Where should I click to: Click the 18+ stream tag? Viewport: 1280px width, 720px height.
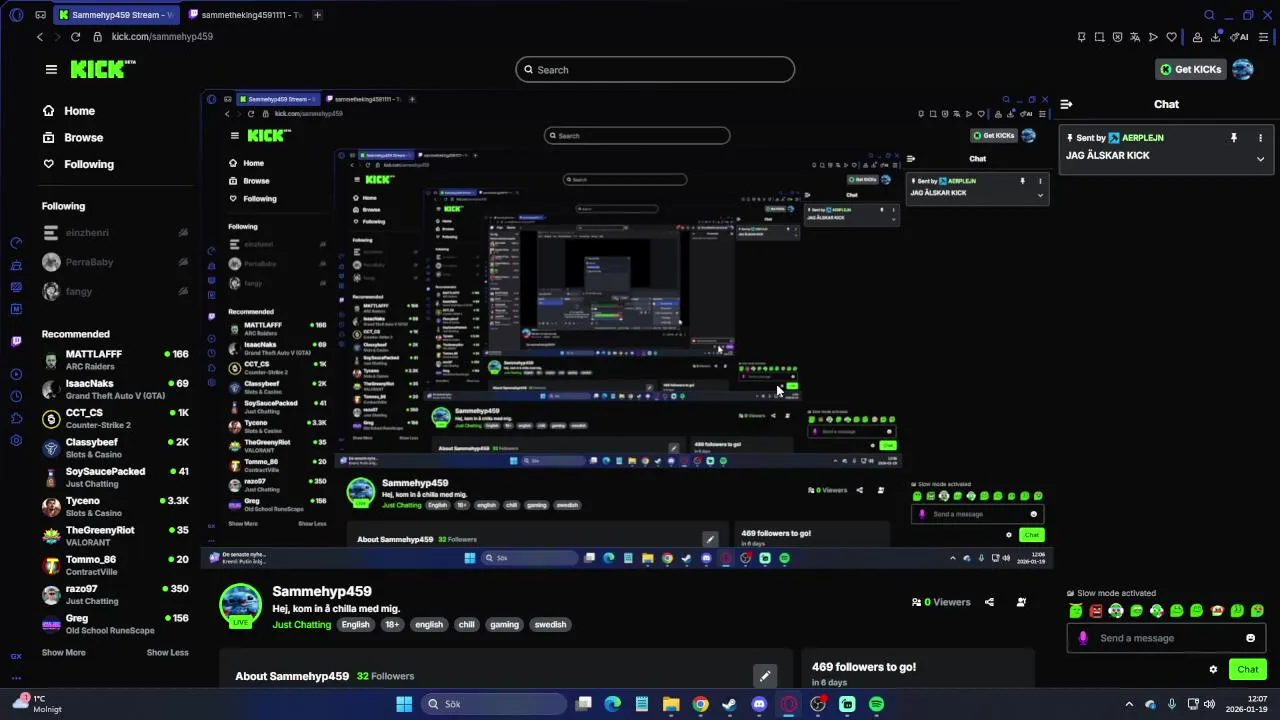392,625
